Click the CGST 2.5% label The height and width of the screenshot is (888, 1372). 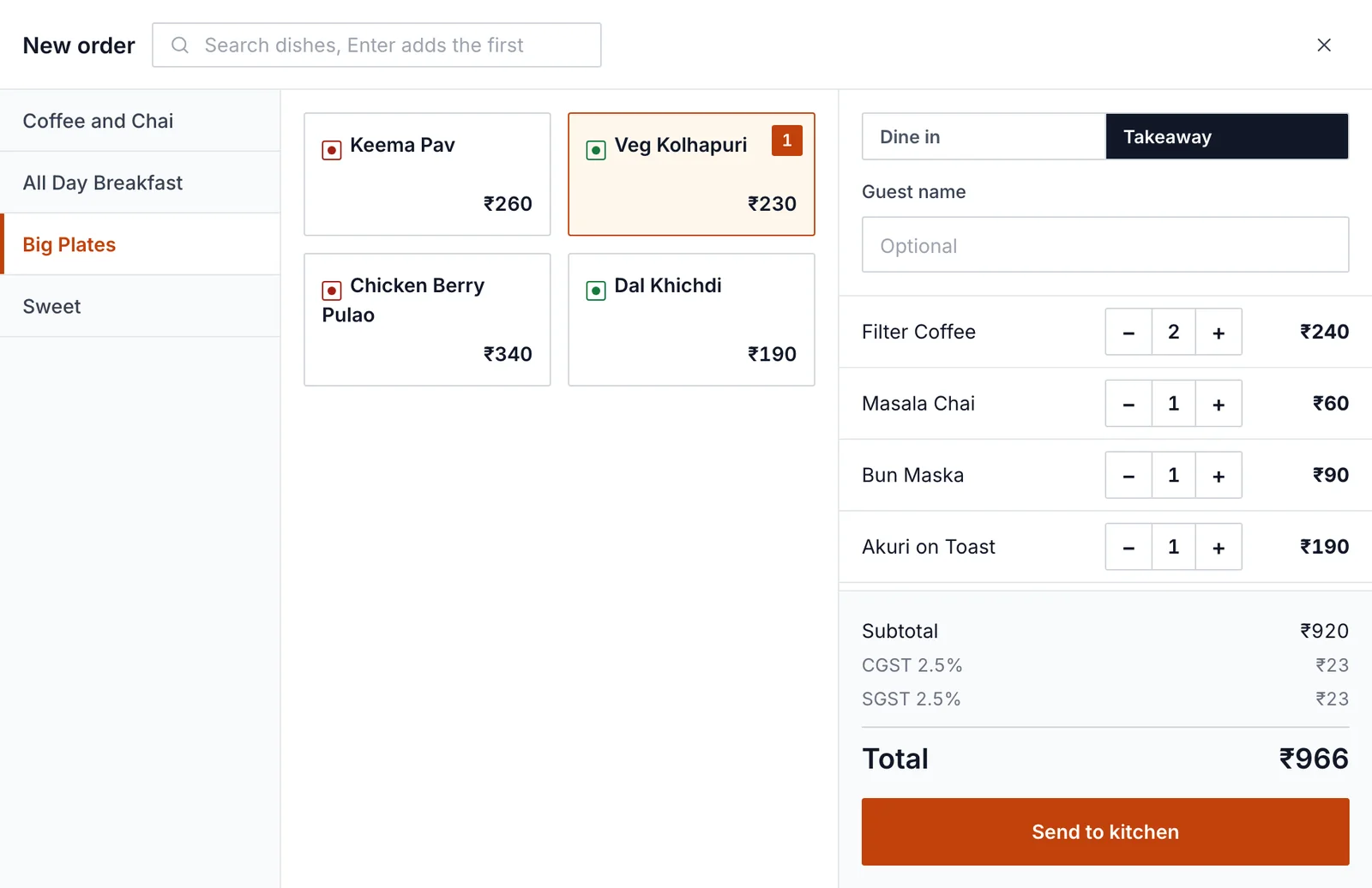912,665
